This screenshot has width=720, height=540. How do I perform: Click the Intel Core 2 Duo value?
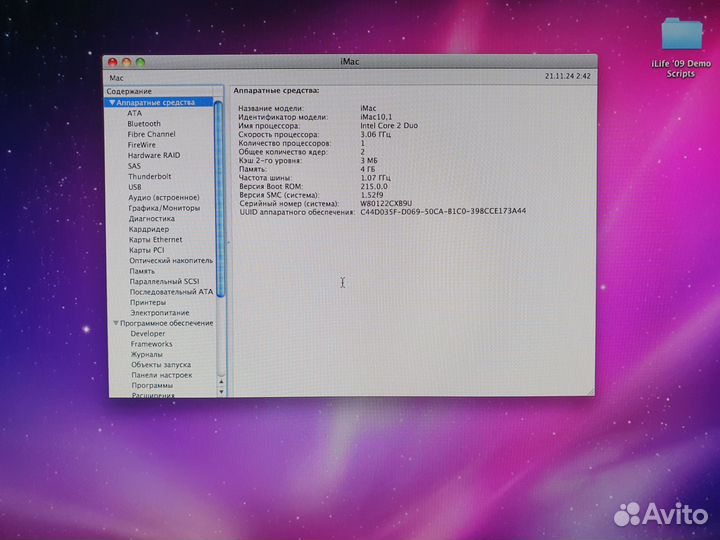pyautogui.click(x=389, y=125)
